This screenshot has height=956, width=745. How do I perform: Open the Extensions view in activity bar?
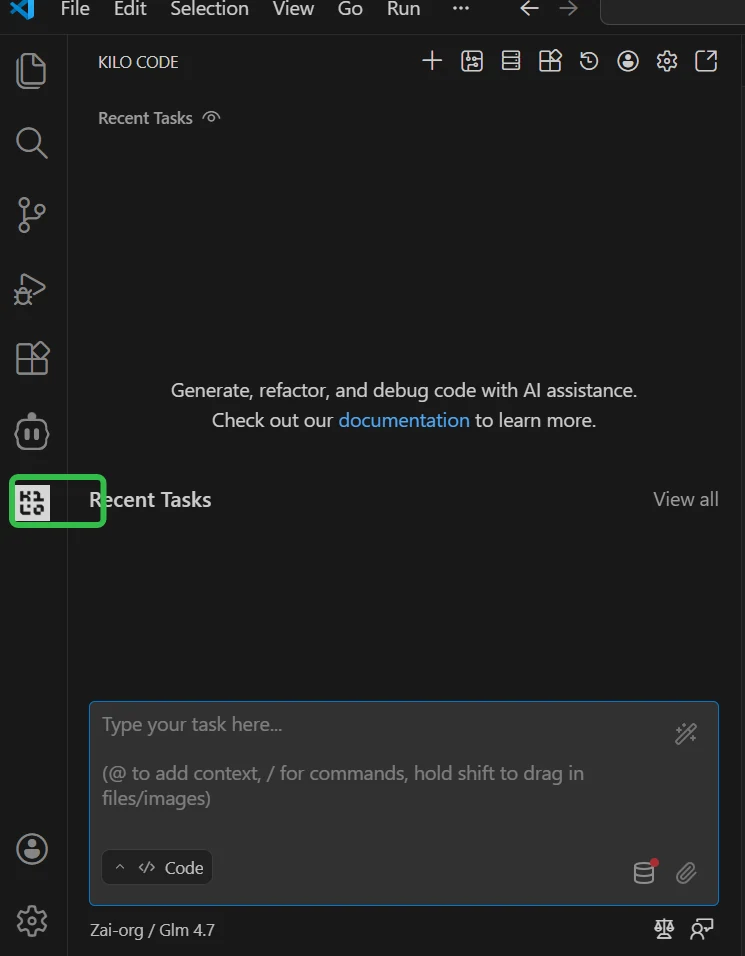[32, 358]
